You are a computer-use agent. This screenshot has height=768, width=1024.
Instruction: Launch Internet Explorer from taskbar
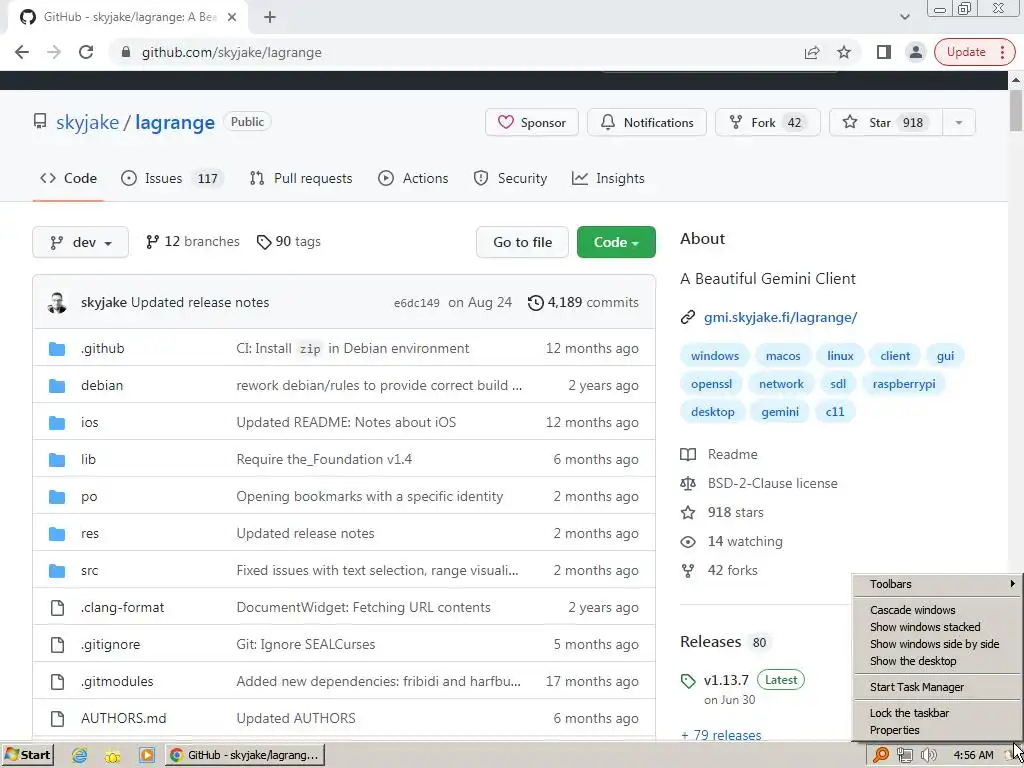tap(80, 756)
